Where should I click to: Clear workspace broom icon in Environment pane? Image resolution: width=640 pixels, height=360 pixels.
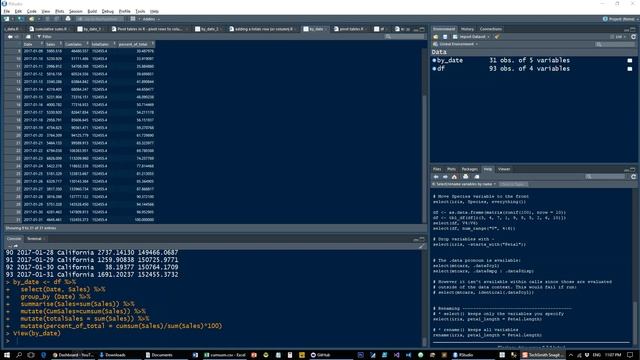pos(497,37)
